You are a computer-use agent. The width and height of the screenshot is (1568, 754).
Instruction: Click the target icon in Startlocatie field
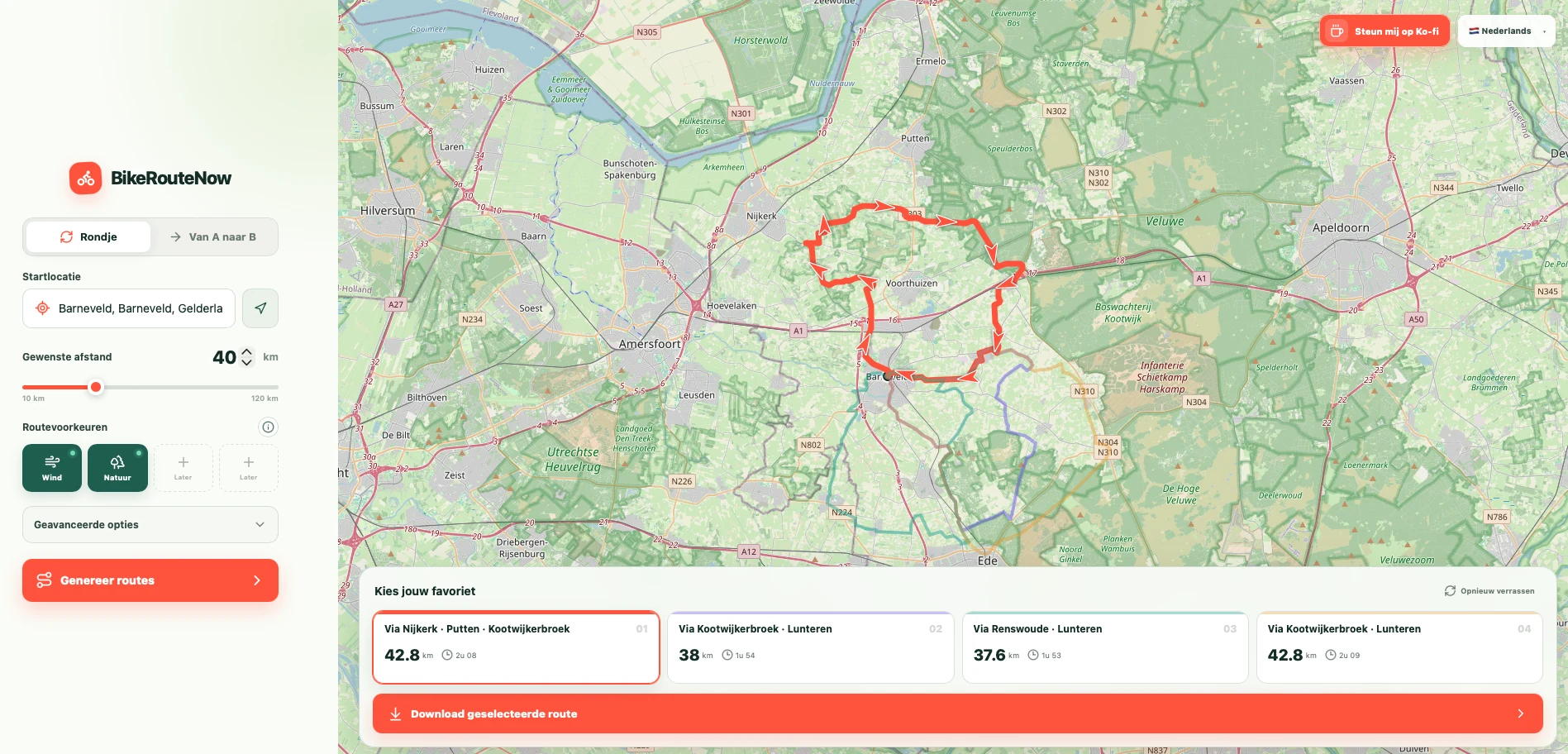point(42,308)
